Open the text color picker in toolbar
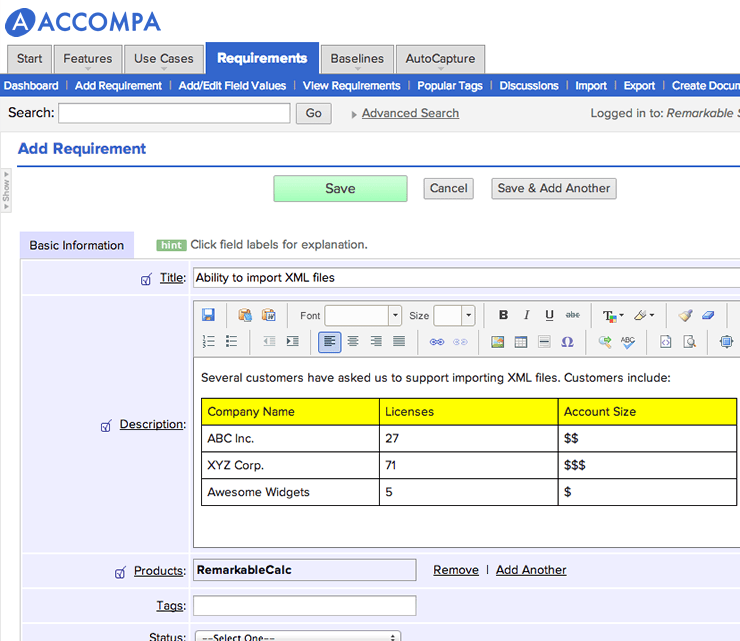 pos(612,315)
